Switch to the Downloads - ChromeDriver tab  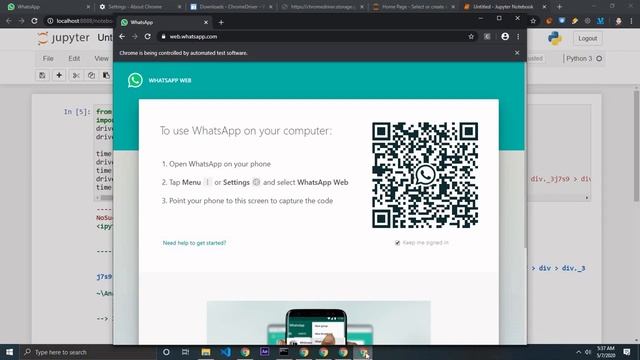coord(231,7)
